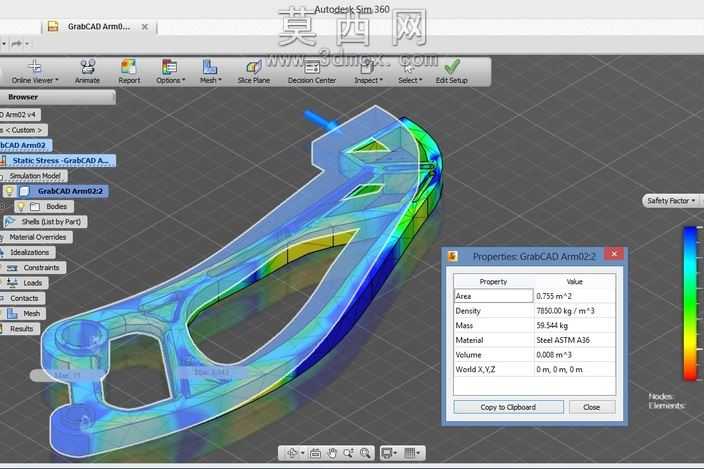
Task: Click the document icon on the GrabCAD tab
Action: tap(53, 26)
